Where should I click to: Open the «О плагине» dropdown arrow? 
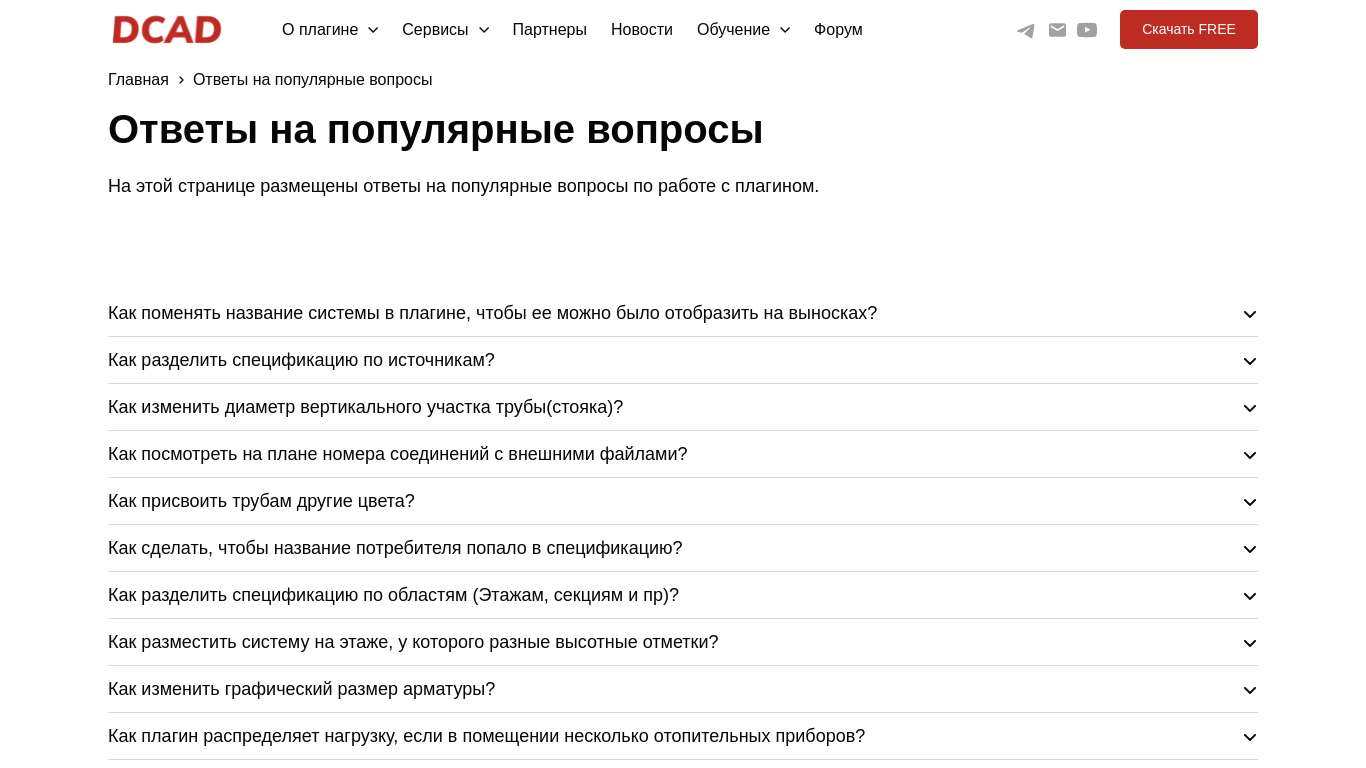373,30
